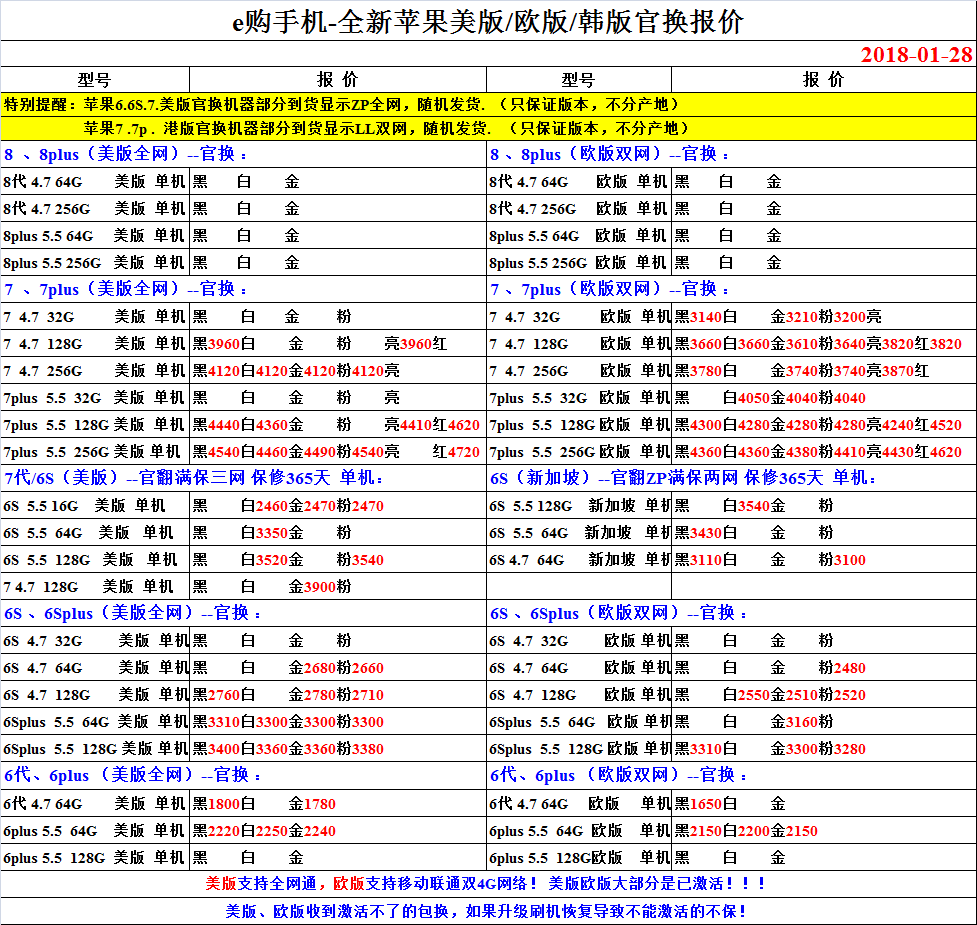Click price "白2200" in 6plus 64G 欧版 row
The image size is (977, 925).
(746, 831)
